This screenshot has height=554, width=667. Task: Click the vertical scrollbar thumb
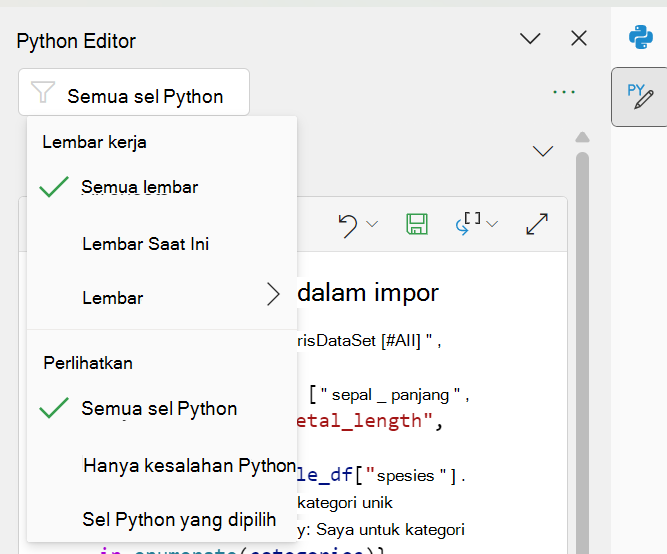tap(582, 353)
